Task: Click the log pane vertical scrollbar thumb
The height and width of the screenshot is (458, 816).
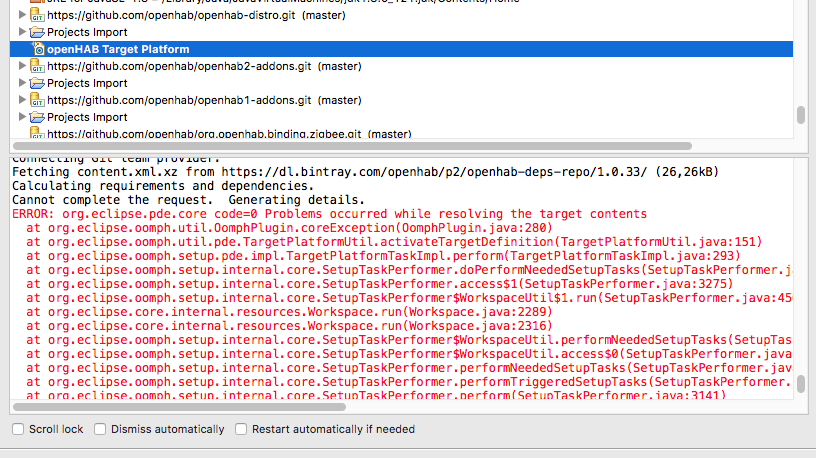Action: [801, 384]
